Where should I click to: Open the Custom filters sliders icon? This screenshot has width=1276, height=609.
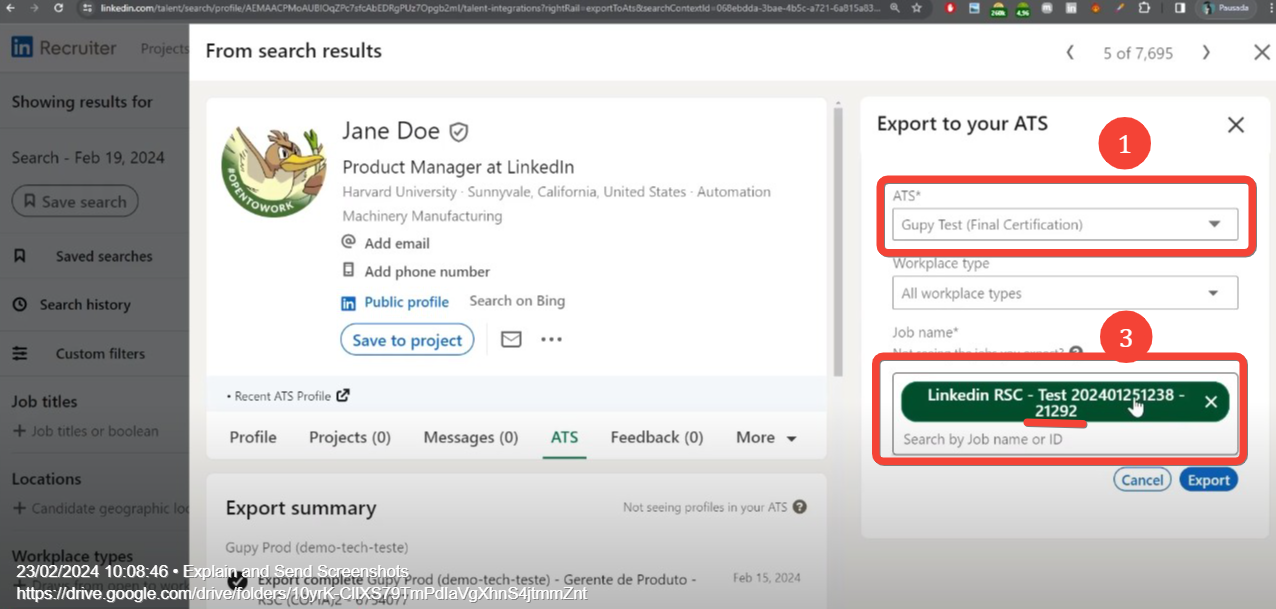point(19,353)
